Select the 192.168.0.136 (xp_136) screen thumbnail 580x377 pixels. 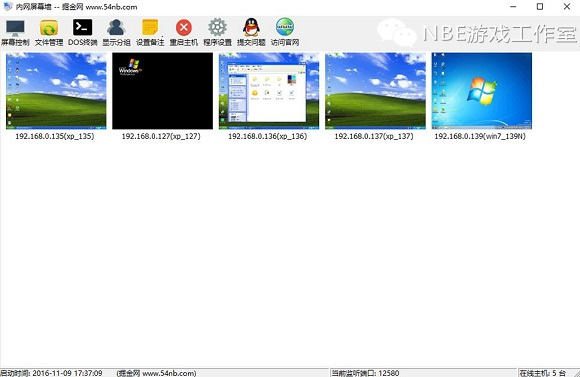tap(269, 91)
